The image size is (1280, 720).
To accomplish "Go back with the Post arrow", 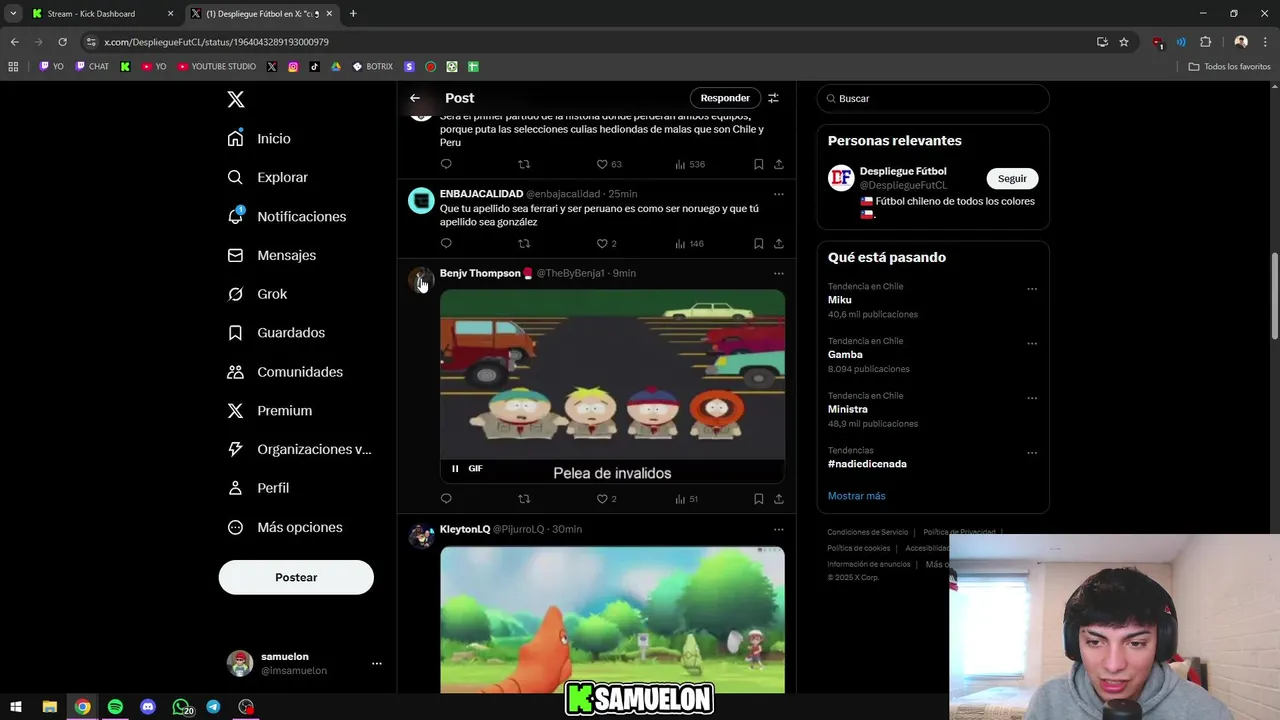I will [415, 98].
